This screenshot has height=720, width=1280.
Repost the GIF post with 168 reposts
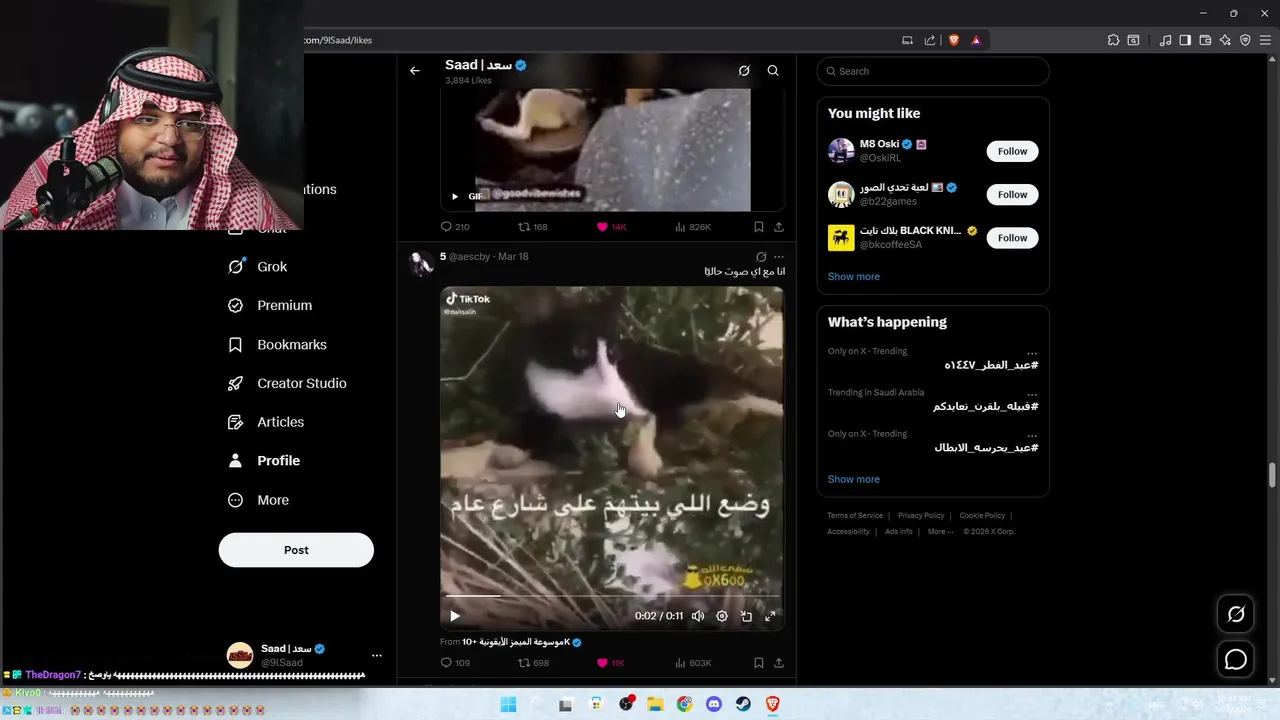click(x=533, y=227)
